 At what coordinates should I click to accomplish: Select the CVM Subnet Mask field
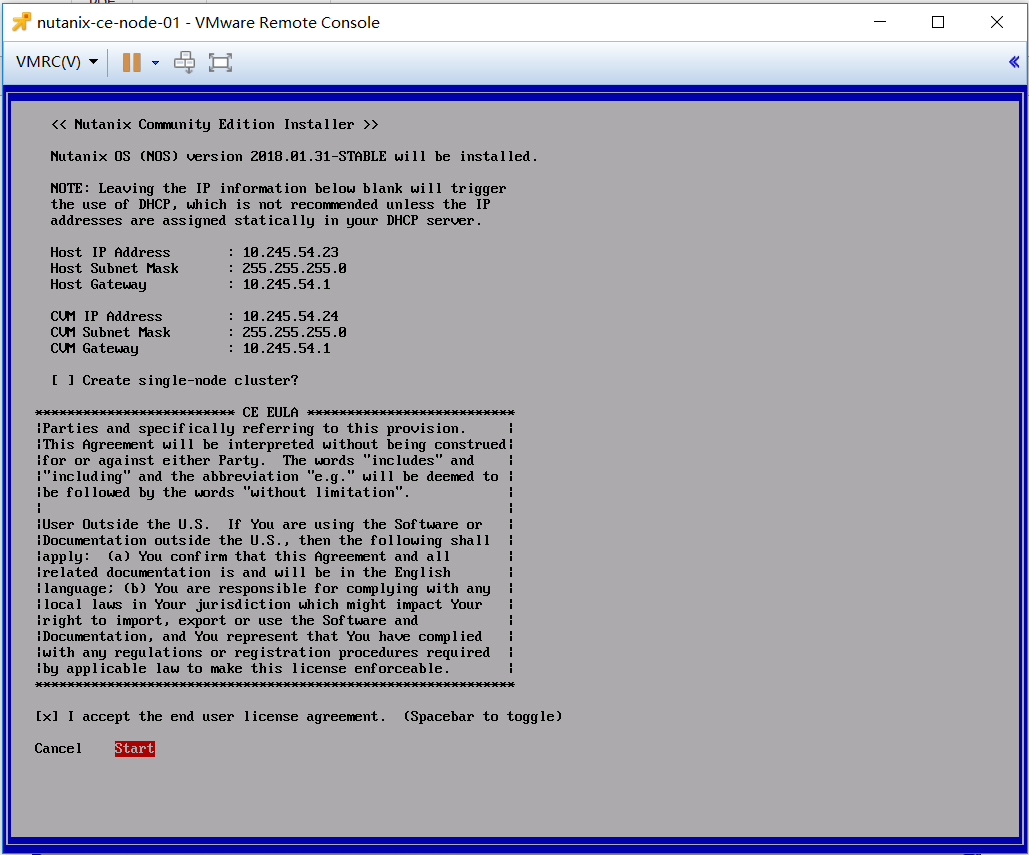click(x=294, y=333)
